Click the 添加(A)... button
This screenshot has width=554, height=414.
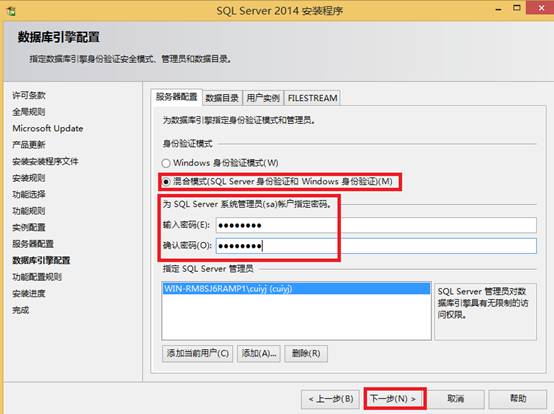point(259,354)
